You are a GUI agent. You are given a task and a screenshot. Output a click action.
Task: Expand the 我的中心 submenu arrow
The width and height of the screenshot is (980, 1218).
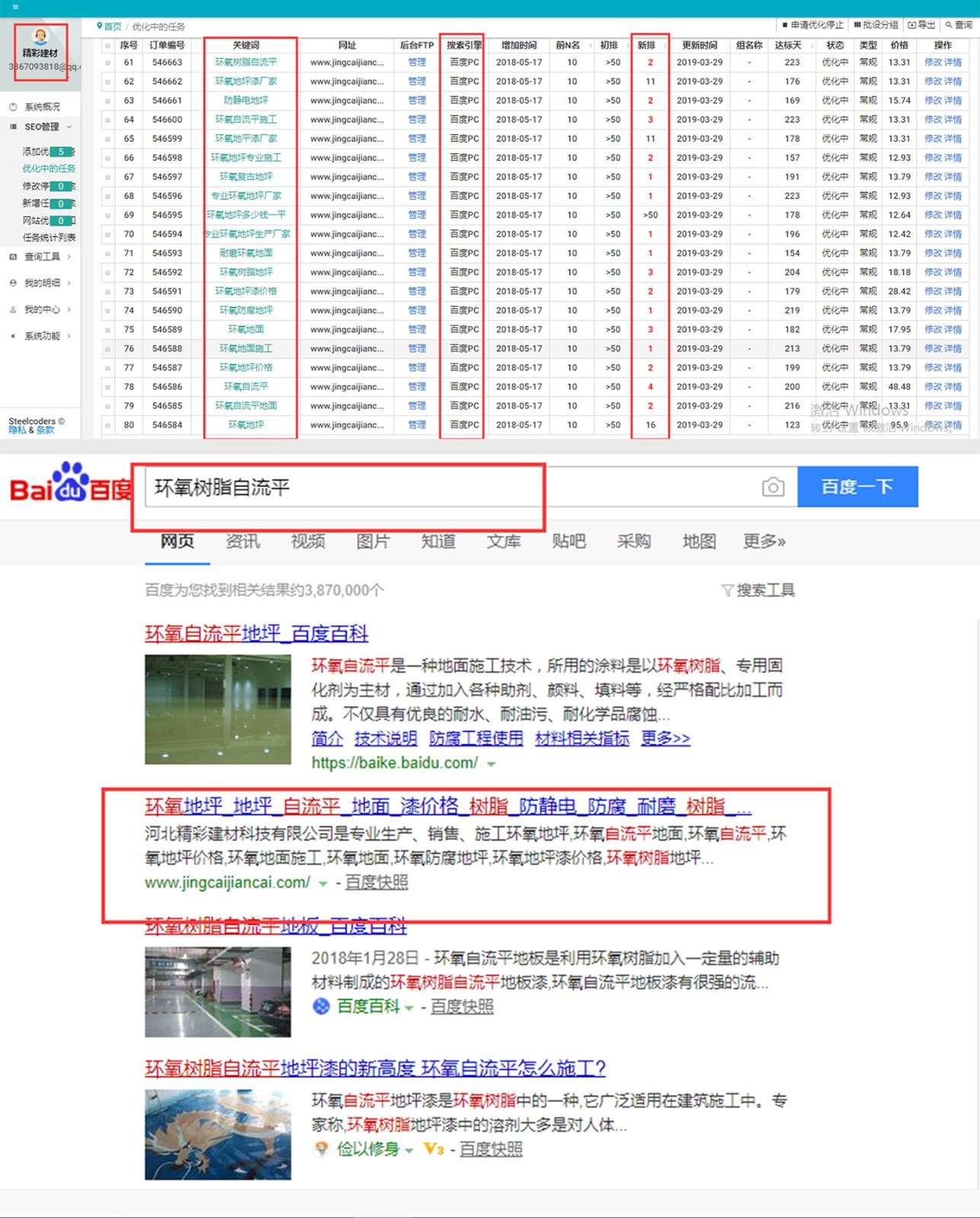69,310
